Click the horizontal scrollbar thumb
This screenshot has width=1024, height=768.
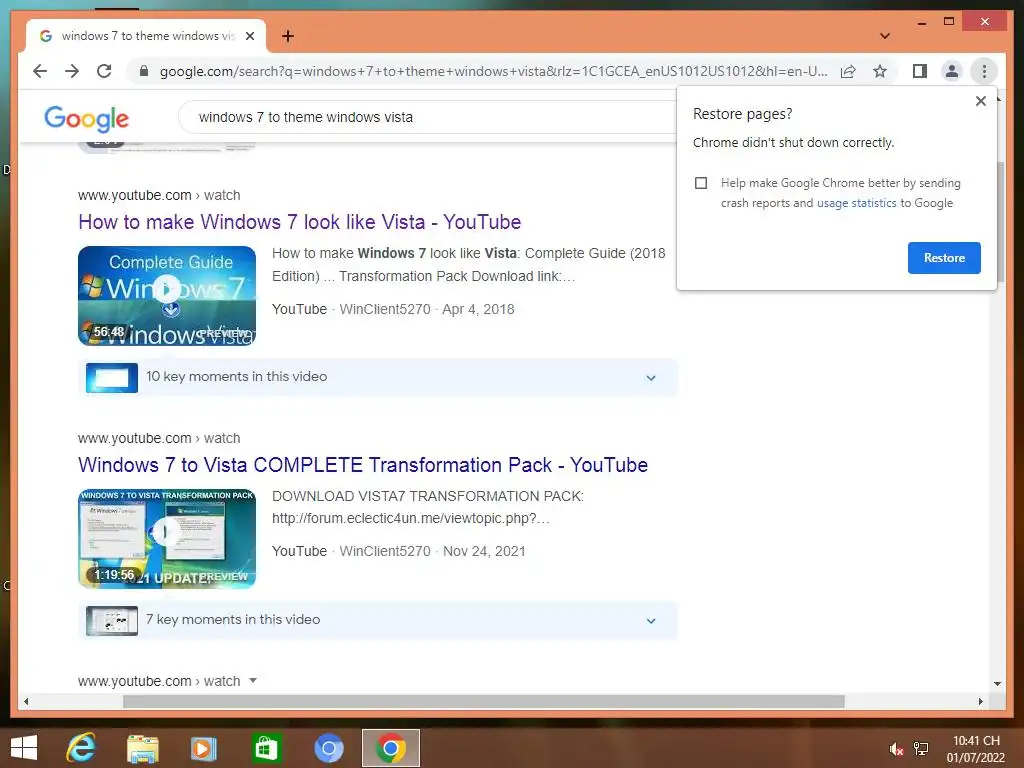483,701
